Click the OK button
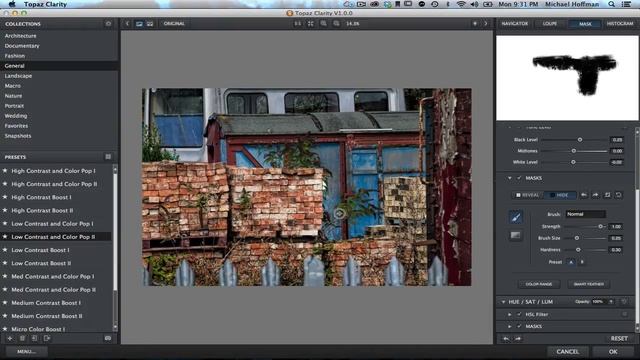This screenshot has height=360, width=640. [613, 351]
